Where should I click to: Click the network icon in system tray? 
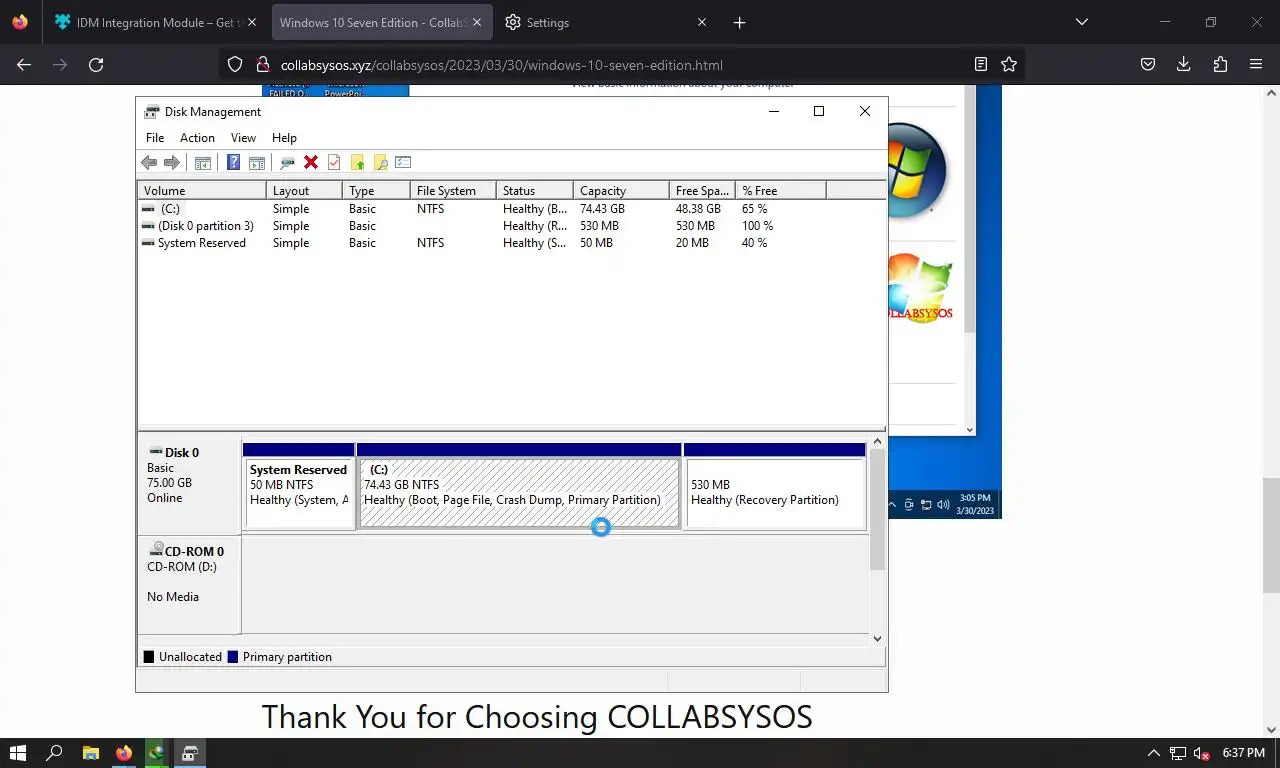[1179, 753]
